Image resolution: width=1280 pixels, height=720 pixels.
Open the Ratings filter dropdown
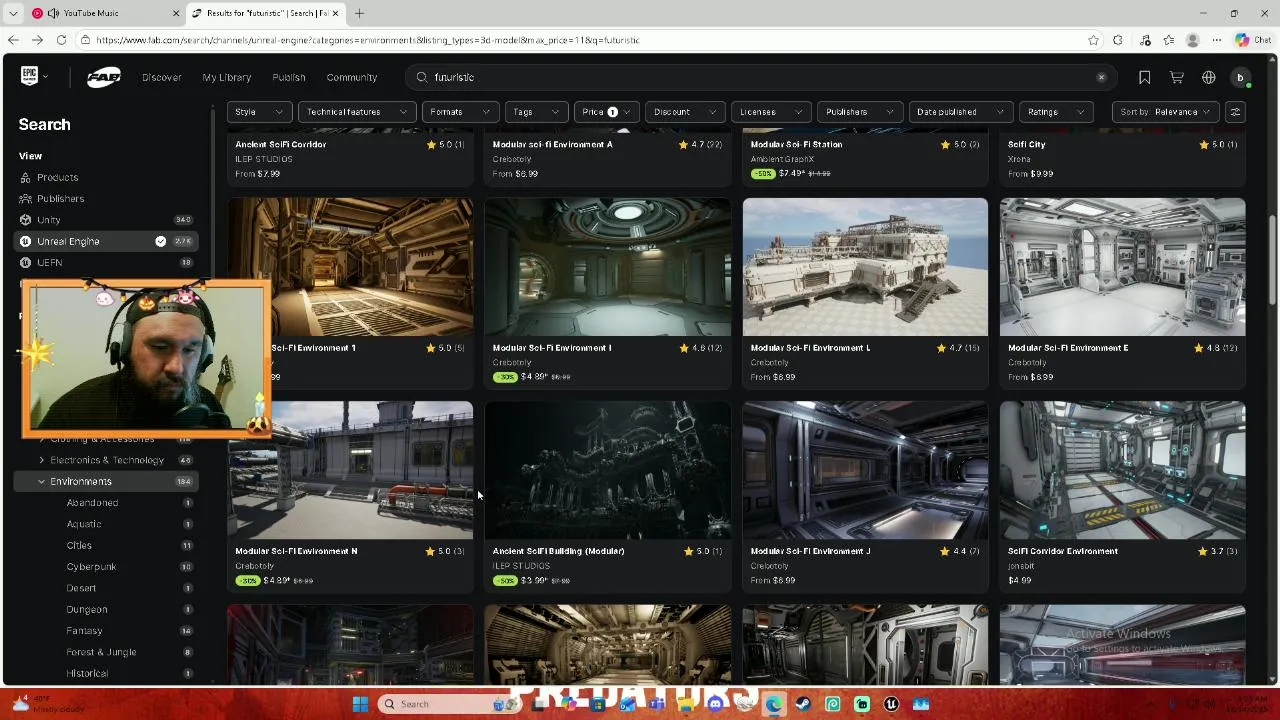[1056, 112]
